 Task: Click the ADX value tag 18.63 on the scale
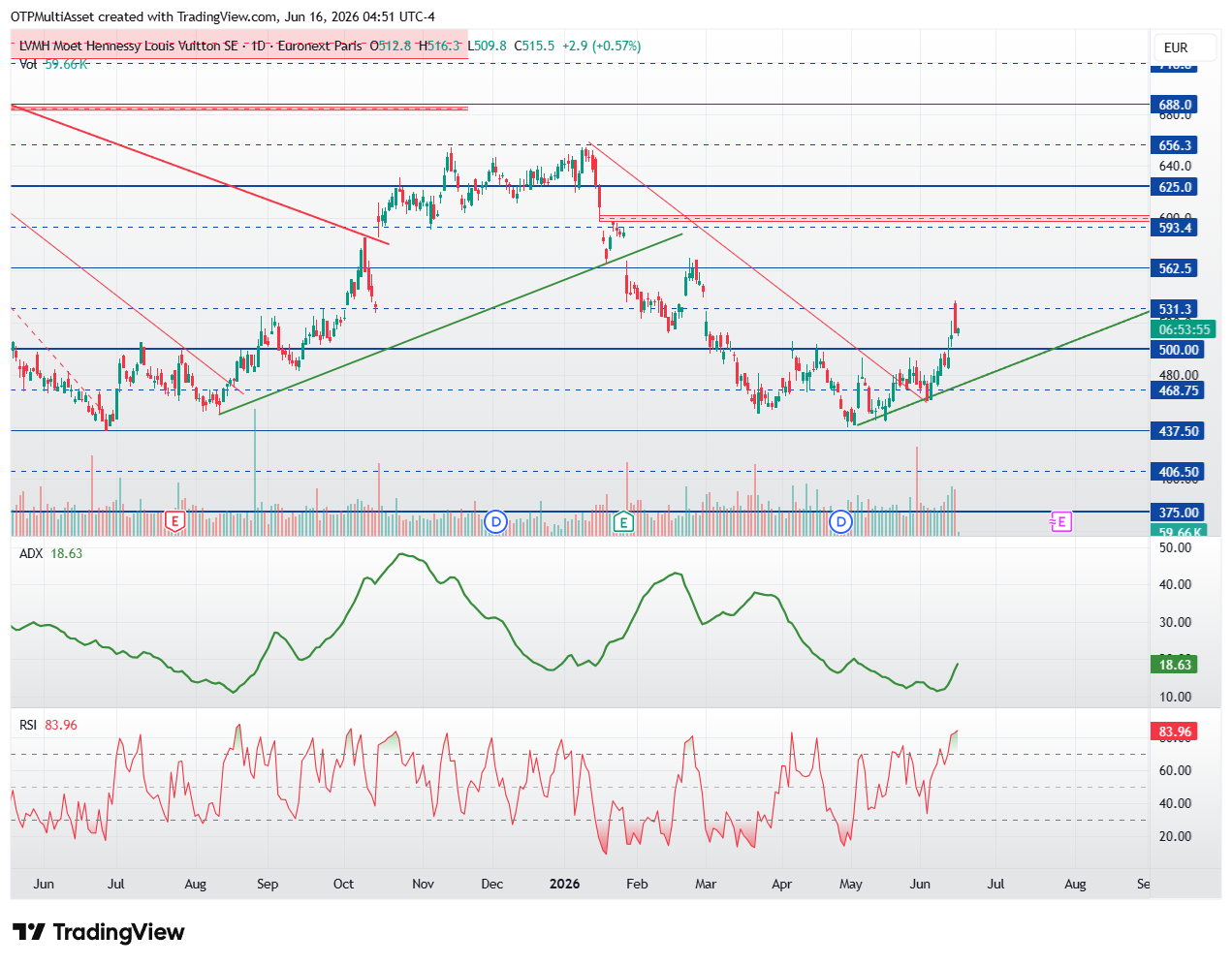click(x=1175, y=665)
